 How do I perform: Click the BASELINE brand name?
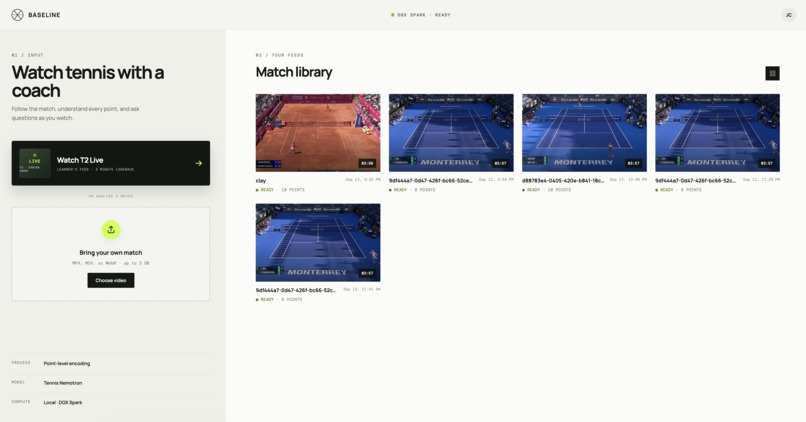tap(44, 15)
